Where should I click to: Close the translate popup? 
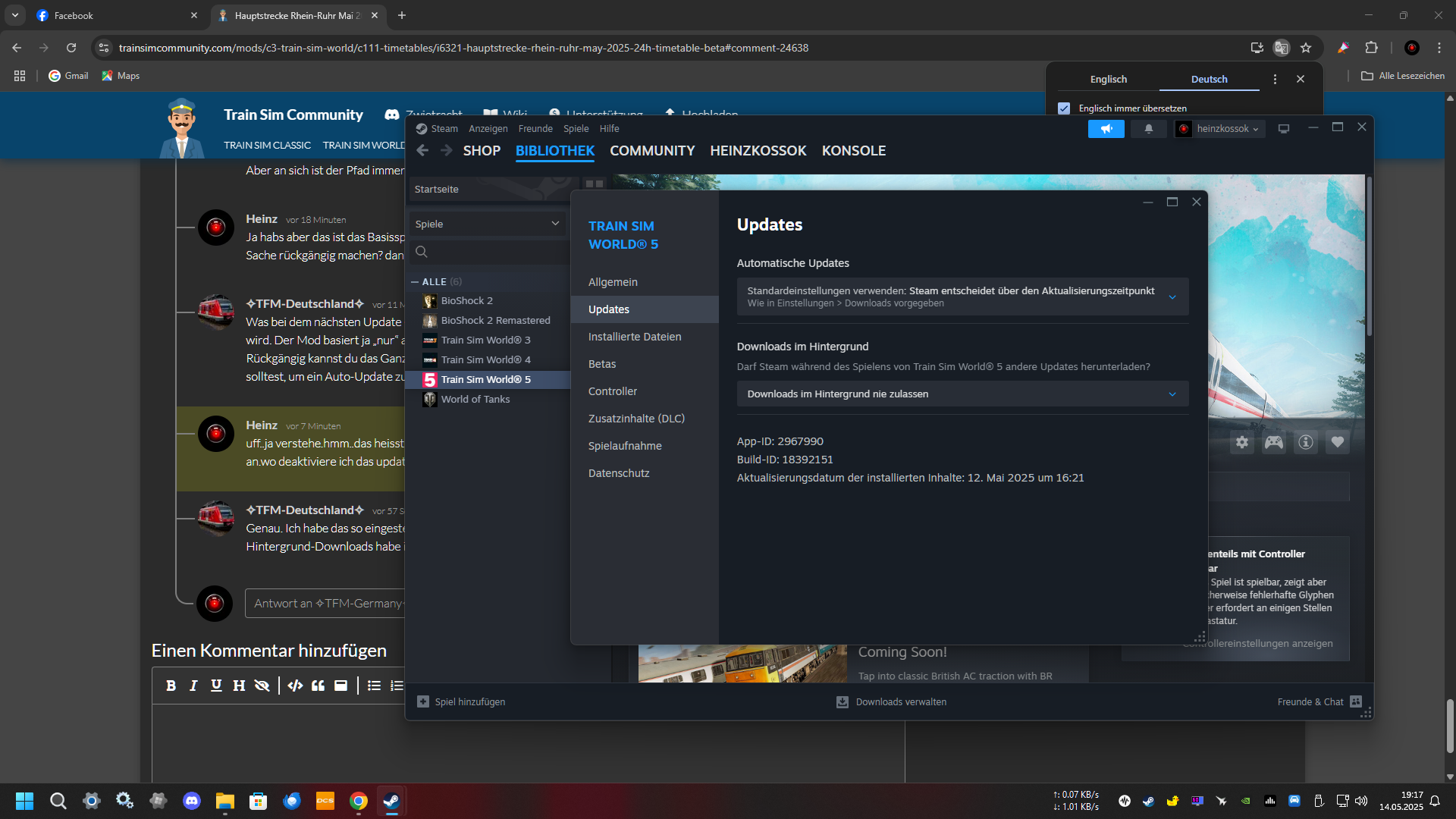coord(1301,79)
